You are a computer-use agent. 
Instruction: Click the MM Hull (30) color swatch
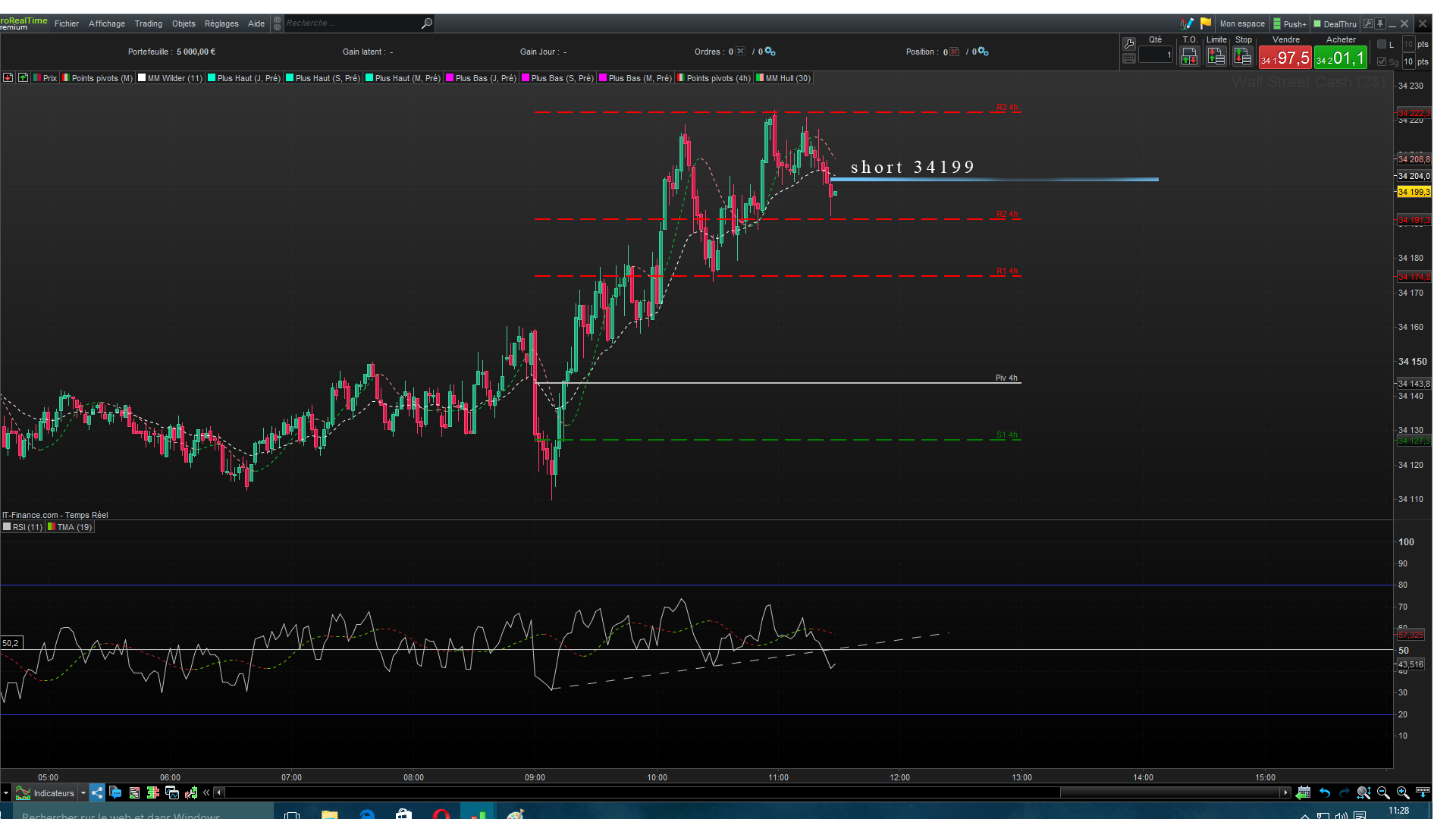[760, 78]
